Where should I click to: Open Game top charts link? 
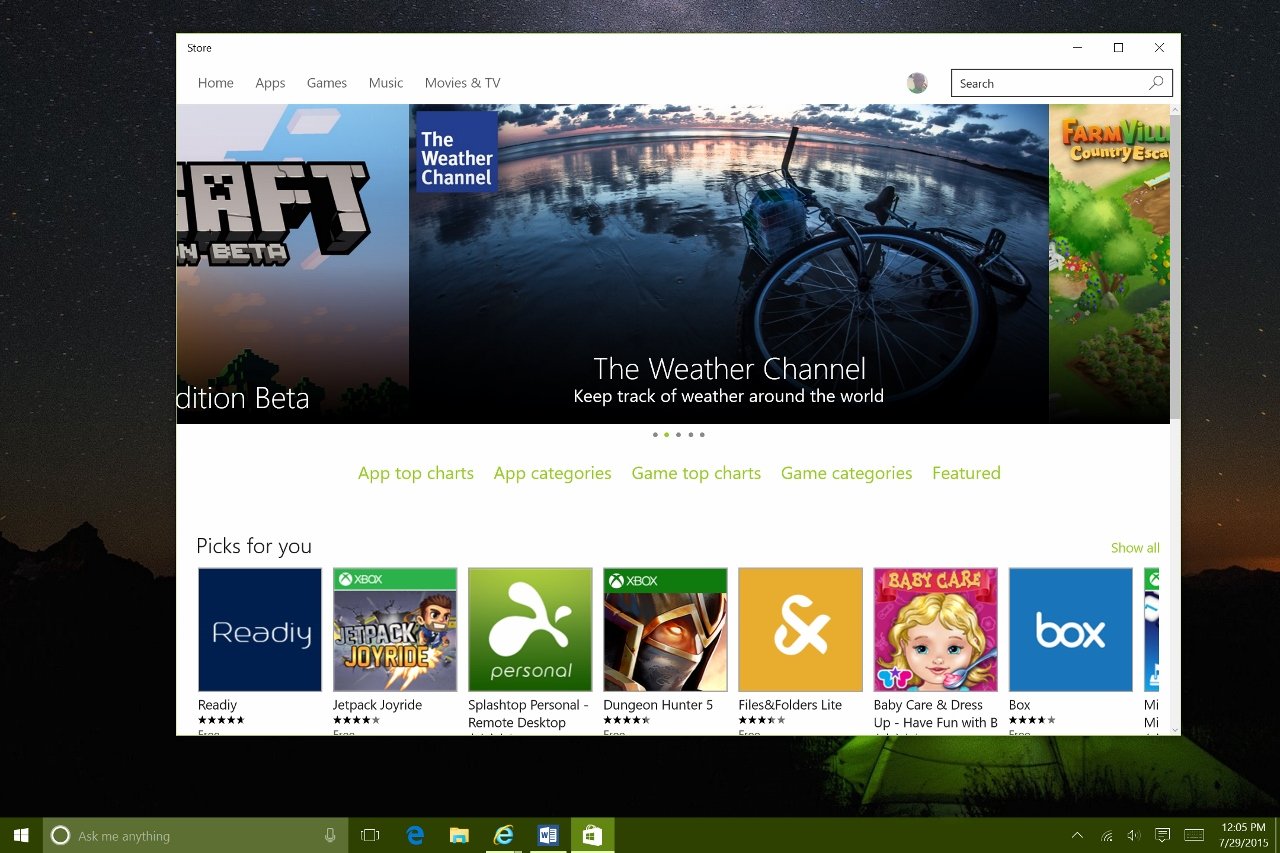[696, 473]
